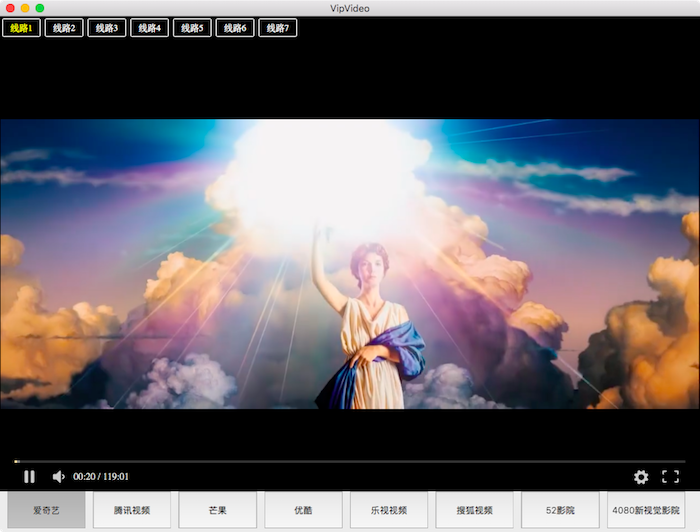Switch to 线路3
Screen dimensions: 700x532
[x=107, y=28]
